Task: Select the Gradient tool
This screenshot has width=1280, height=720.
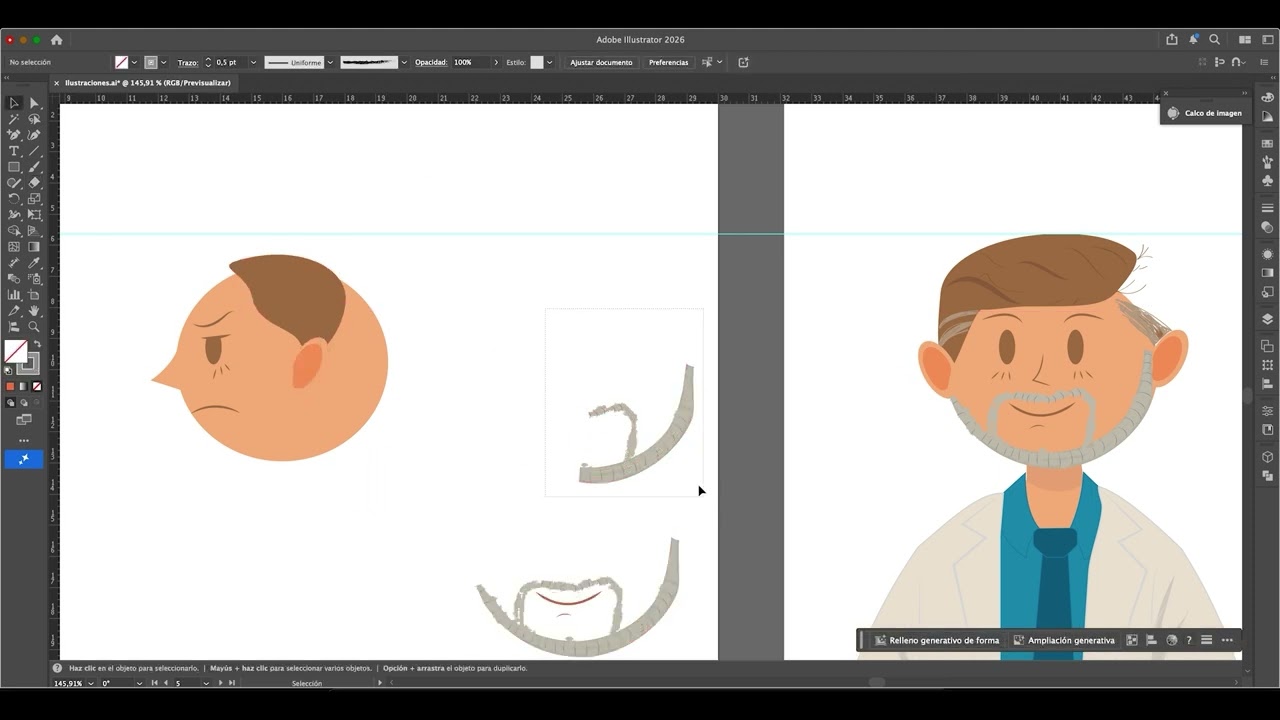Action: click(34, 246)
